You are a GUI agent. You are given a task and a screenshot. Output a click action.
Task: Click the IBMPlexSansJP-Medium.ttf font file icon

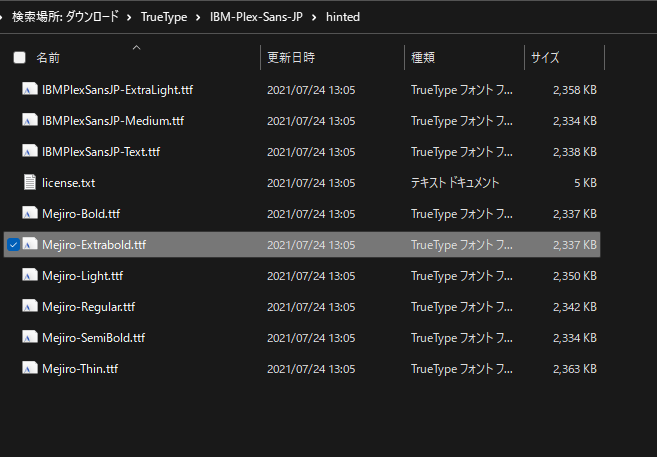pos(29,120)
